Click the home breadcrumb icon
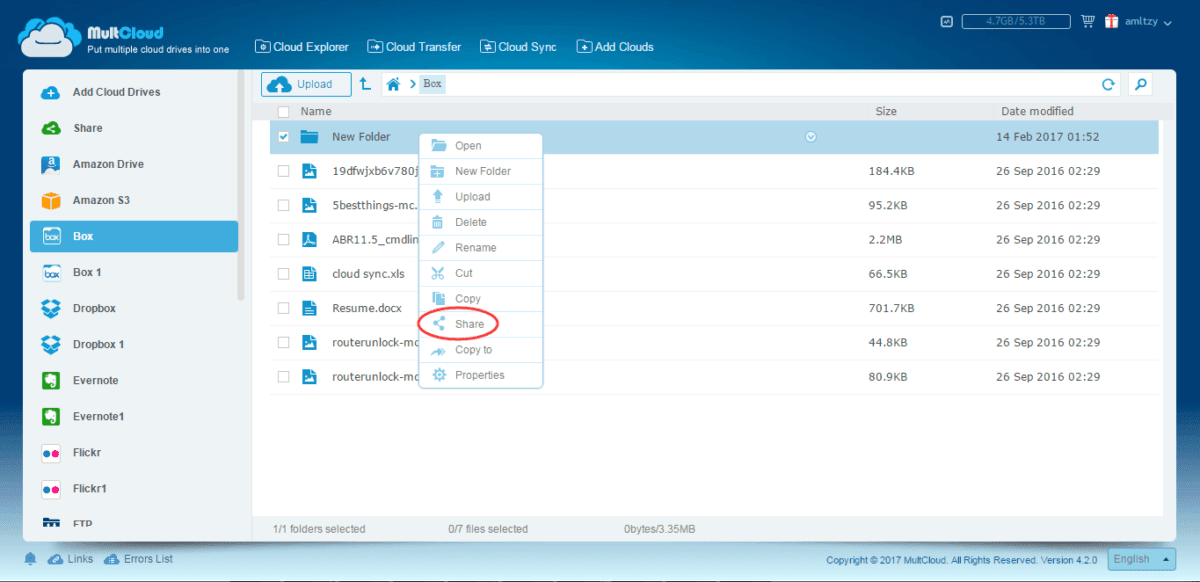The image size is (1200, 582). pyautogui.click(x=395, y=84)
